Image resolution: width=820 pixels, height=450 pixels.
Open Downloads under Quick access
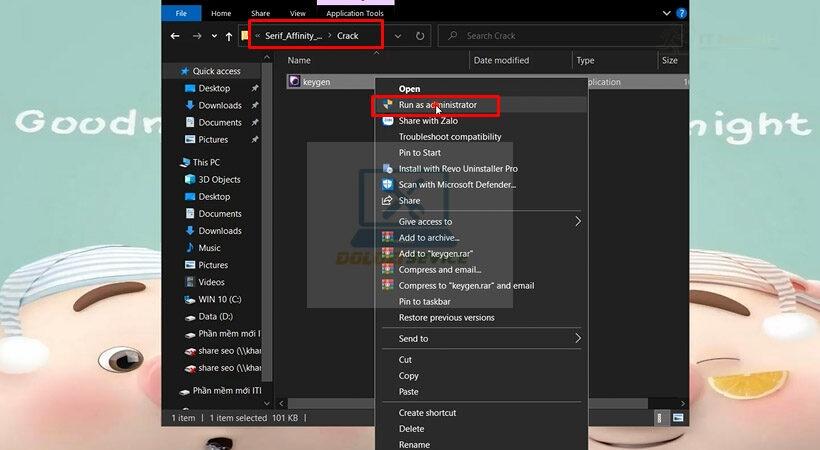pos(220,105)
